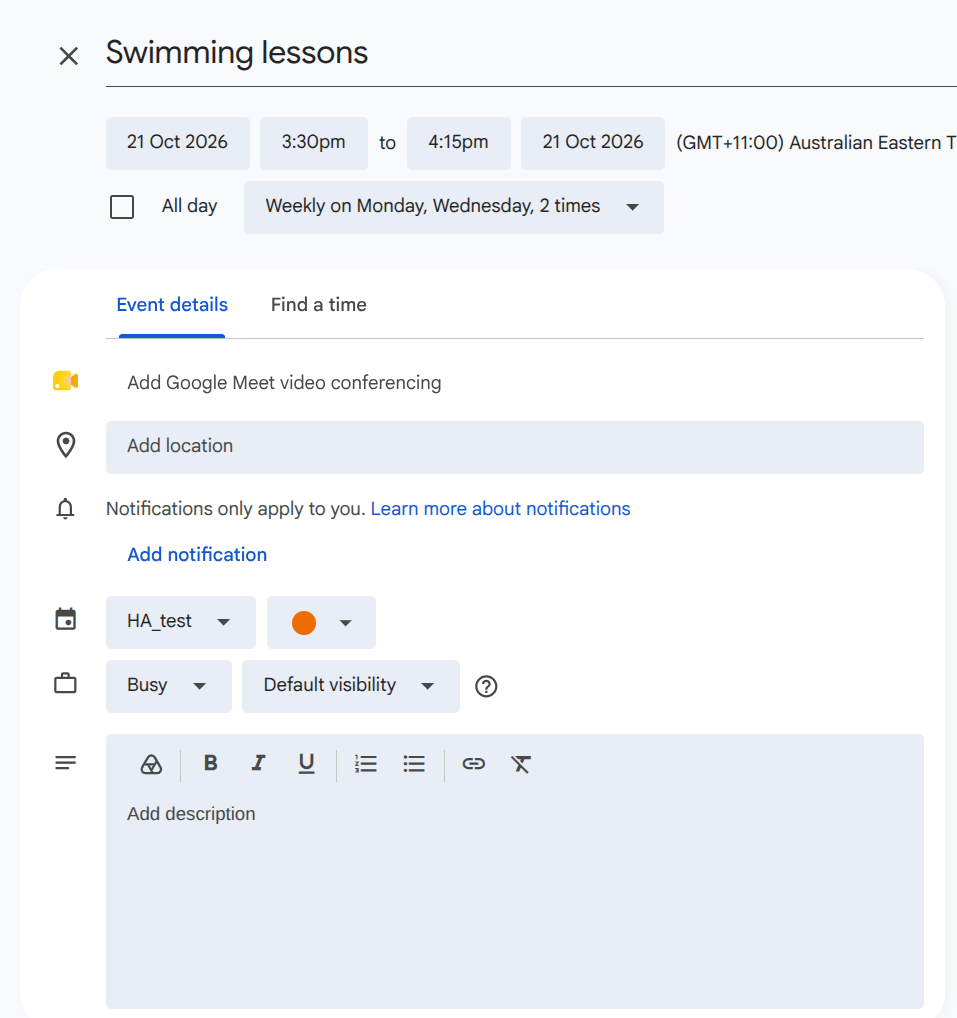
Task: Tick the All day checkbox
Action: pyautogui.click(x=122, y=207)
